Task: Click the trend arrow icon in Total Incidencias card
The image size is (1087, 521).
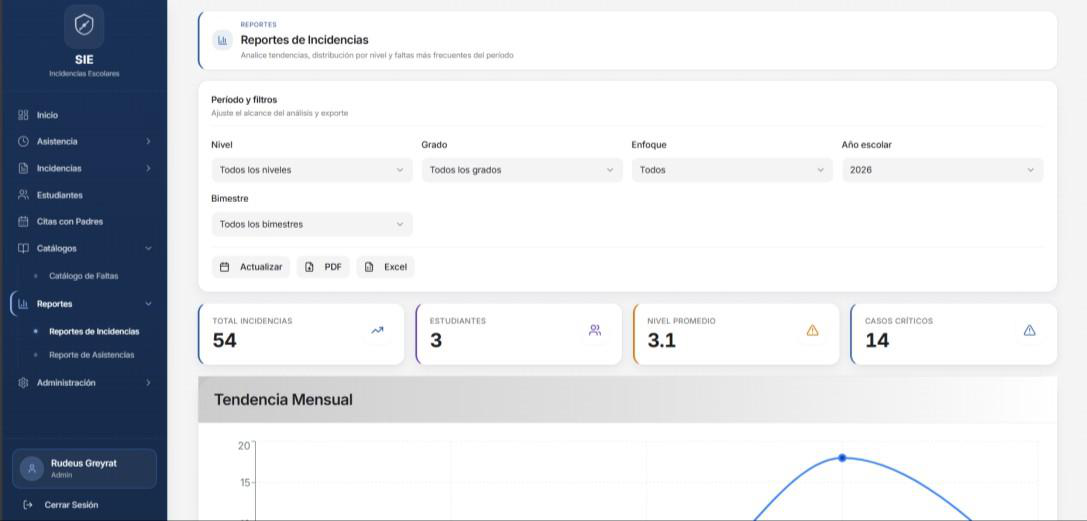Action: tap(377, 330)
